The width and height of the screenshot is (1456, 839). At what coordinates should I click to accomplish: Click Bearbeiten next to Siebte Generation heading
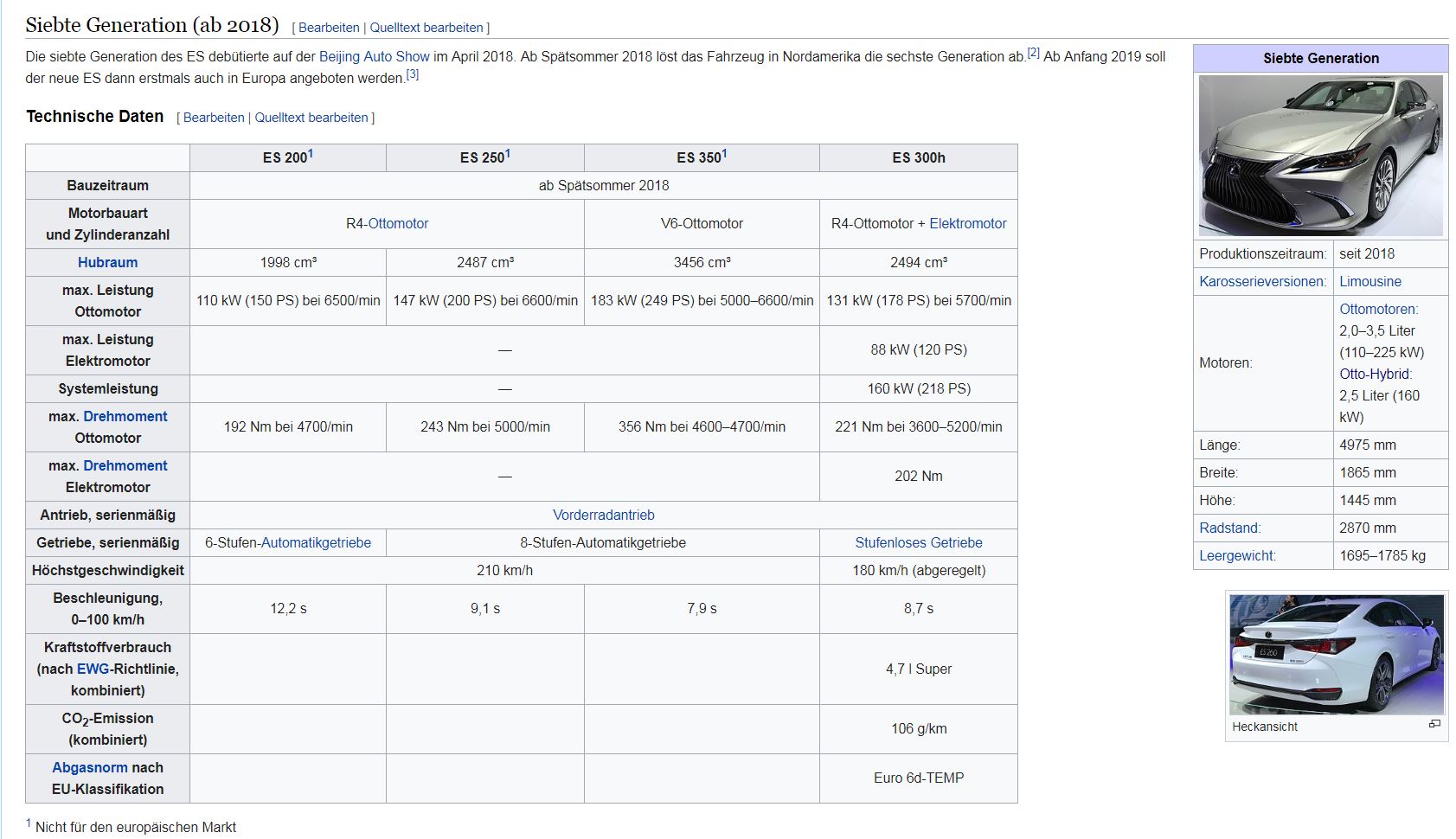(329, 28)
